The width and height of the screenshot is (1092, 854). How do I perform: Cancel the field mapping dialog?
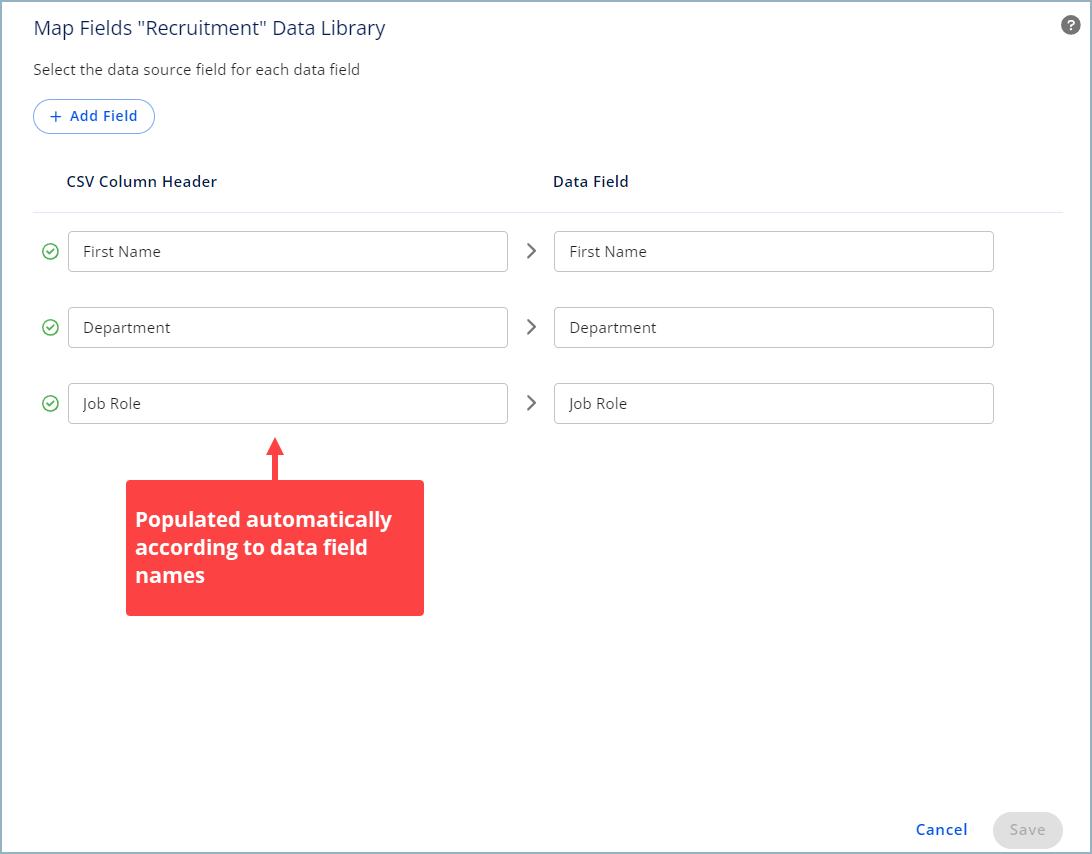pyautogui.click(x=941, y=830)
